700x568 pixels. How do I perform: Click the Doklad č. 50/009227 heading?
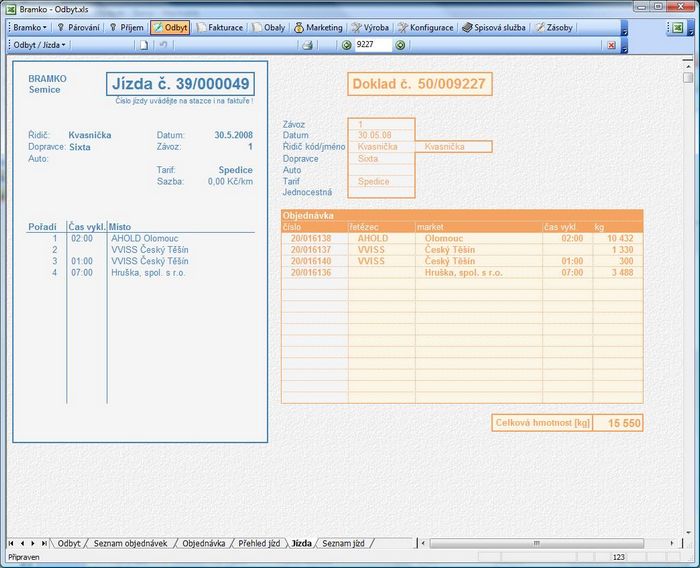420,84
